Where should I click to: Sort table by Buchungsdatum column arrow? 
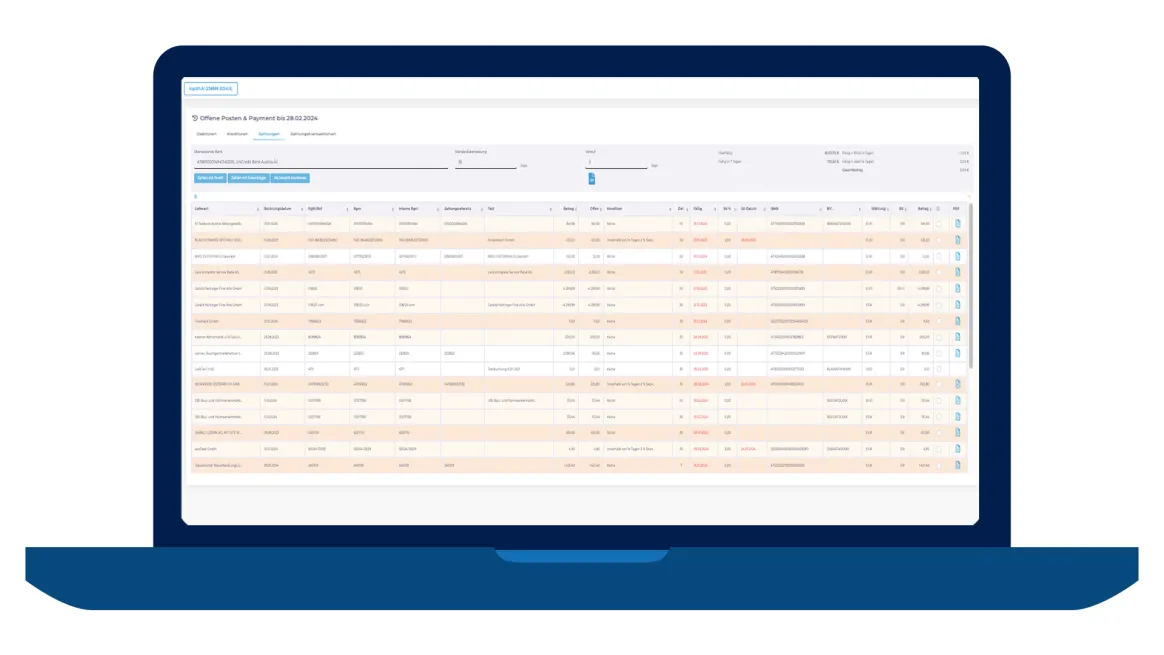tap(301, 209)
